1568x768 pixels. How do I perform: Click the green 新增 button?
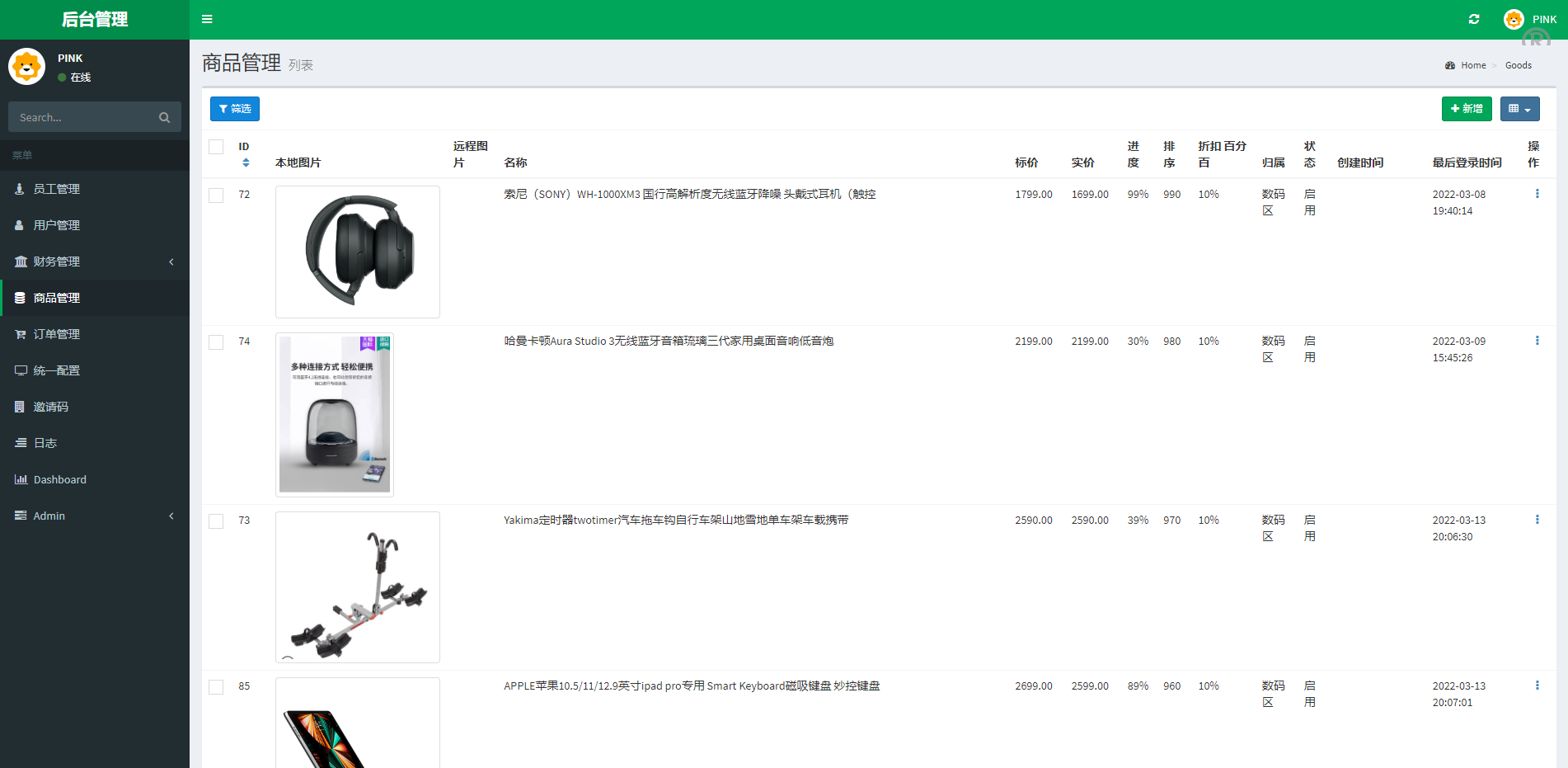[1467, 108]
